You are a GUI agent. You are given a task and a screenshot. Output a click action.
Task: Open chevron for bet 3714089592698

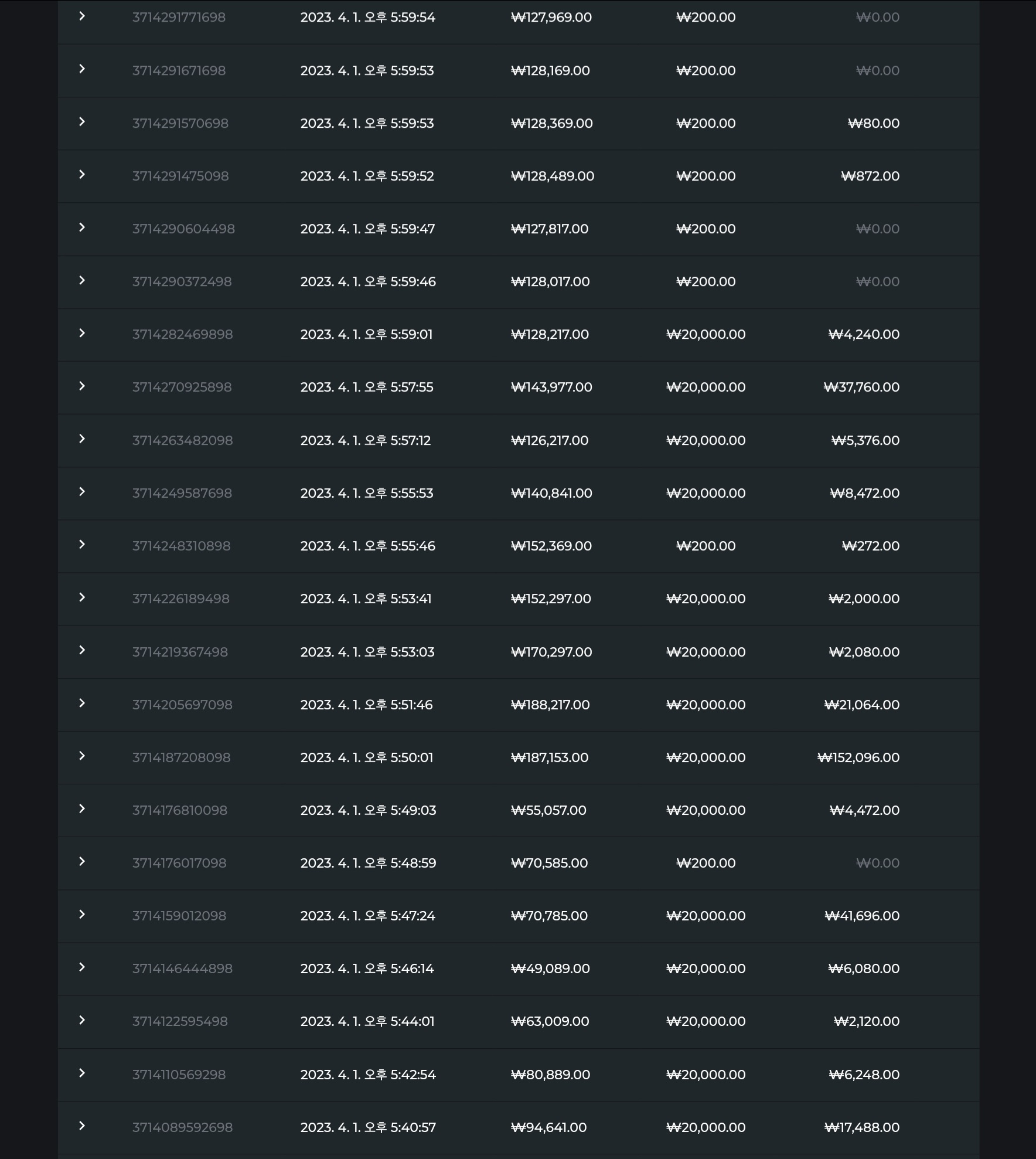[x=82, y=1126]
